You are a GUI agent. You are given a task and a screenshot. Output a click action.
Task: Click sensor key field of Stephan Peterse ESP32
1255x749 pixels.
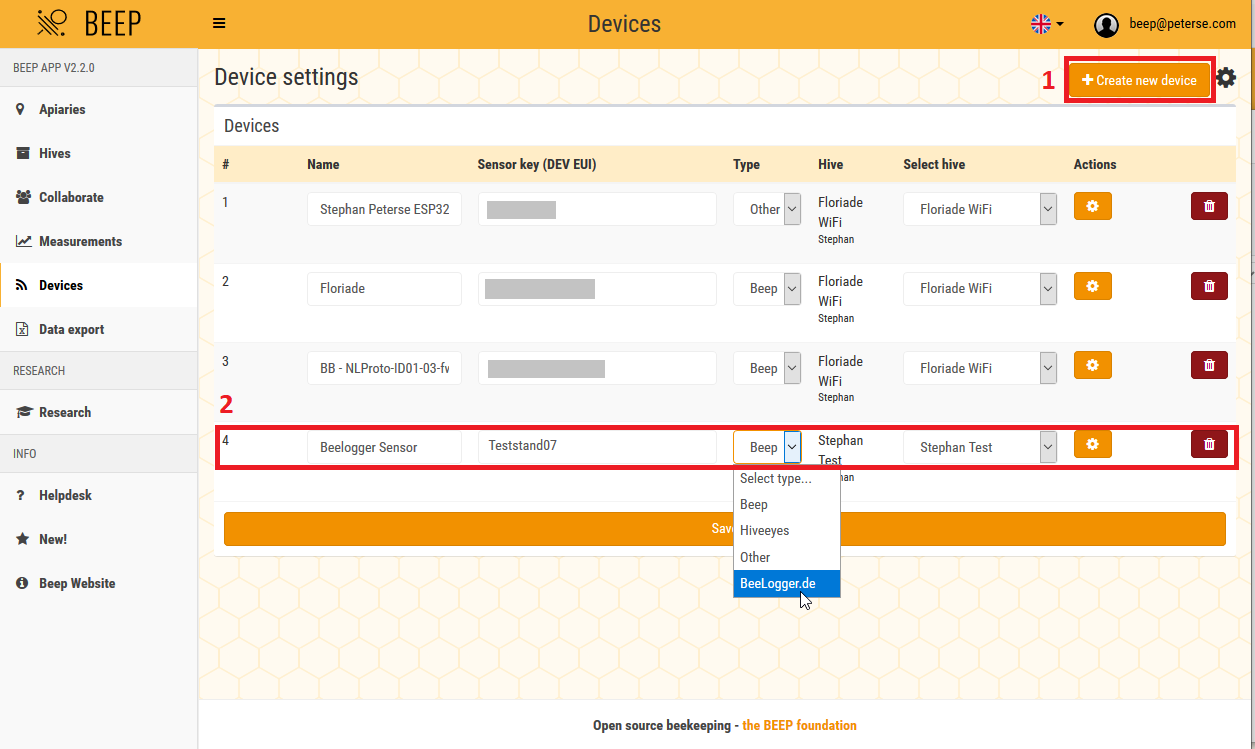[597, 209]
